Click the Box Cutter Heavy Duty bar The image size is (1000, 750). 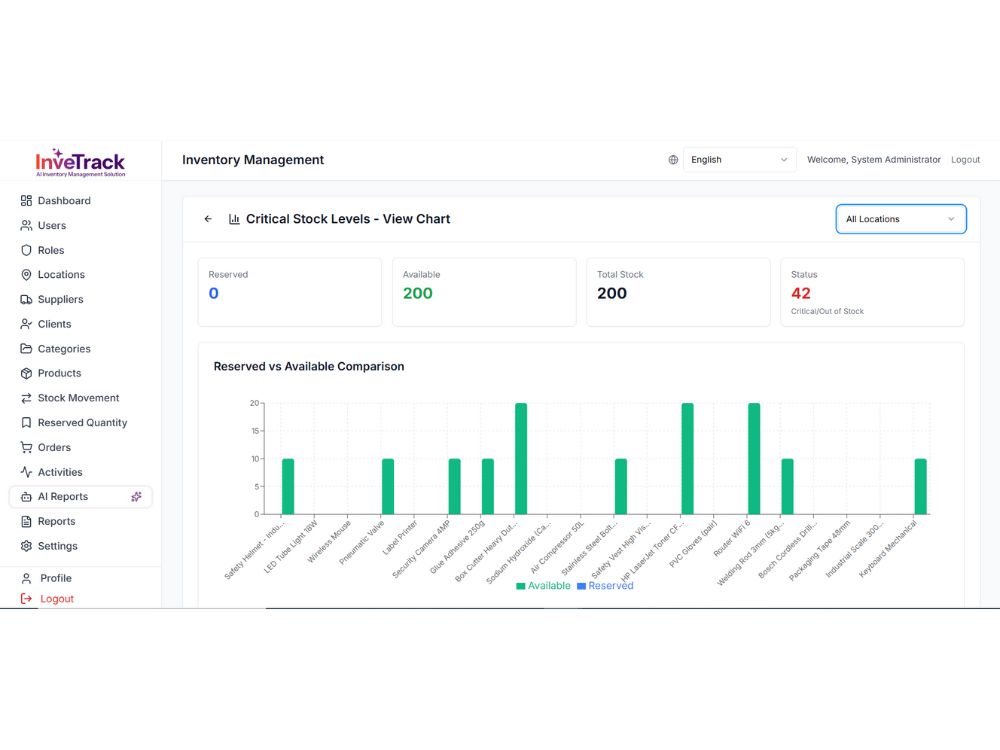[x=521, y=459]
